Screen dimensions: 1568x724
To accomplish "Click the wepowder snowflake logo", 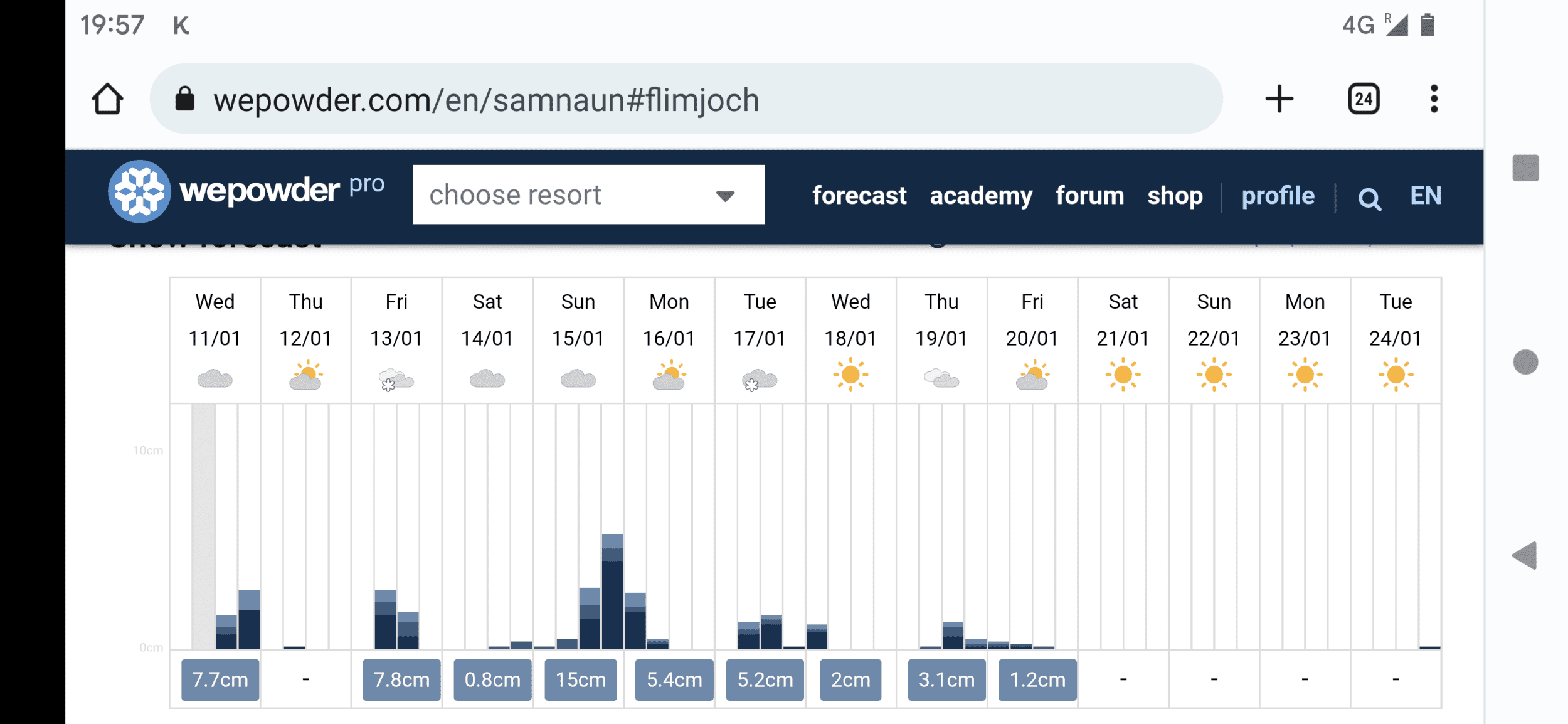I will (x=139, y=191).
